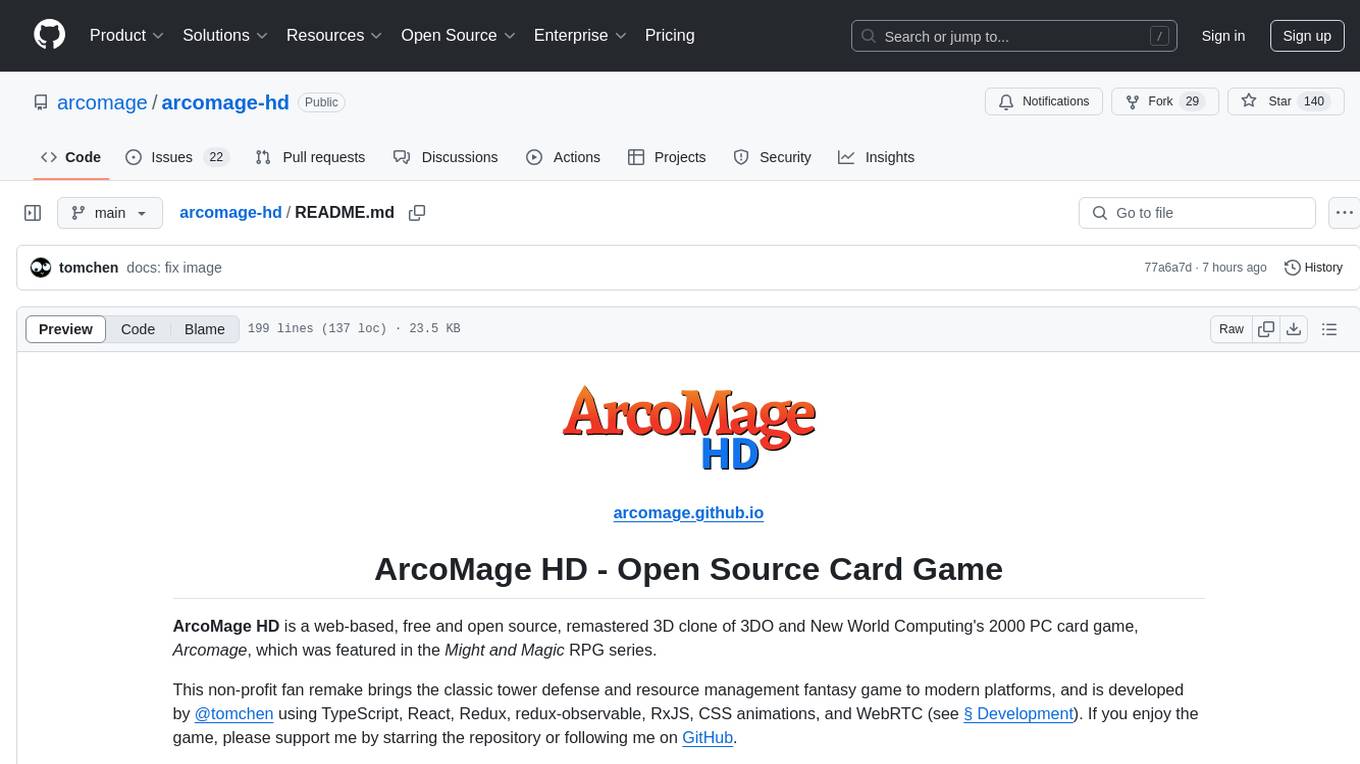View the 29 forks count
1360x764 pixels.
[1191, 102]
